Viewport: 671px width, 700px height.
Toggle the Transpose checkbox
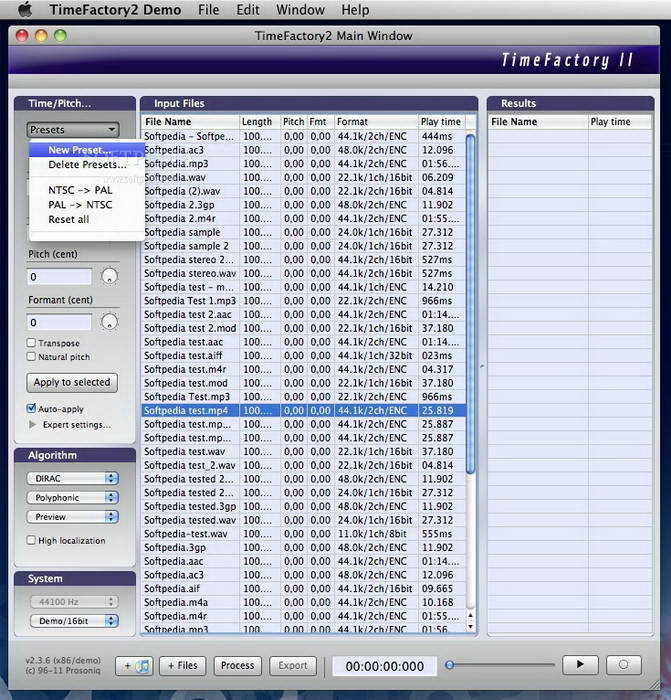tap(31, 343)
